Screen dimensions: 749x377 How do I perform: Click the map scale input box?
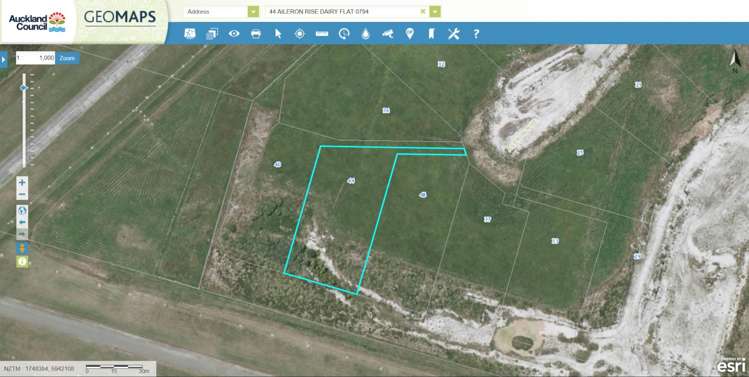click(35, 58)
